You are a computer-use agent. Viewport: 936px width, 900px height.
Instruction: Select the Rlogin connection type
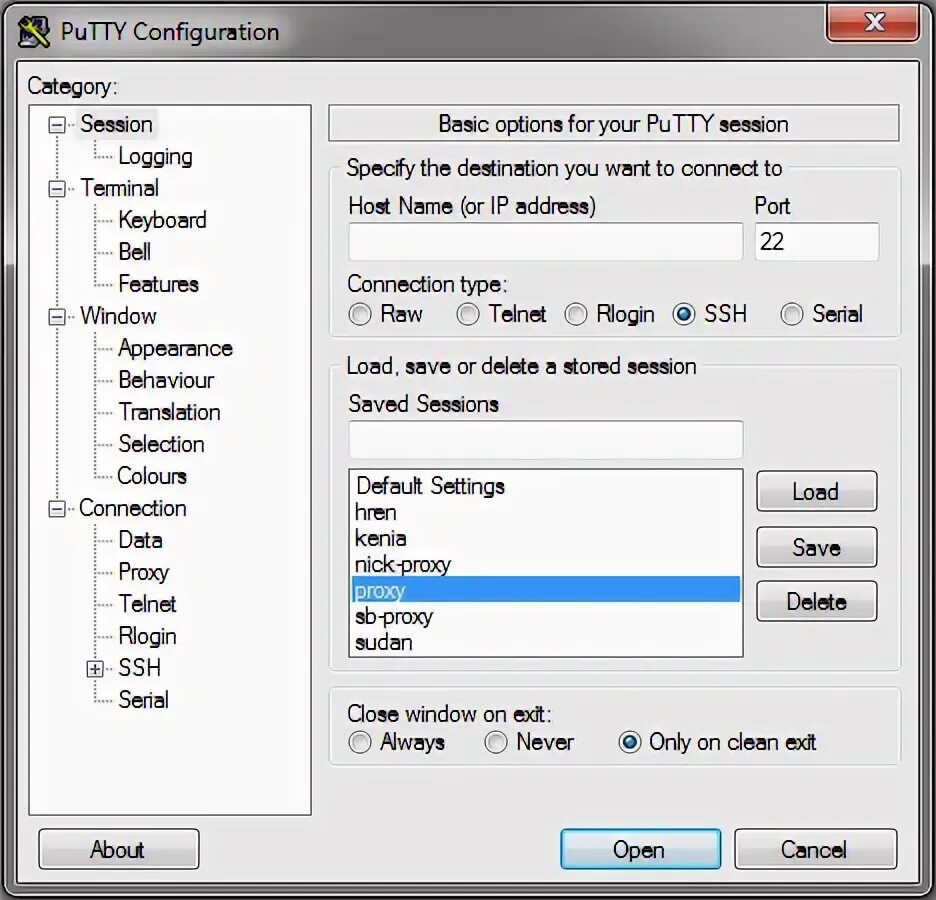pyautogui.click(x=576, y=314)
